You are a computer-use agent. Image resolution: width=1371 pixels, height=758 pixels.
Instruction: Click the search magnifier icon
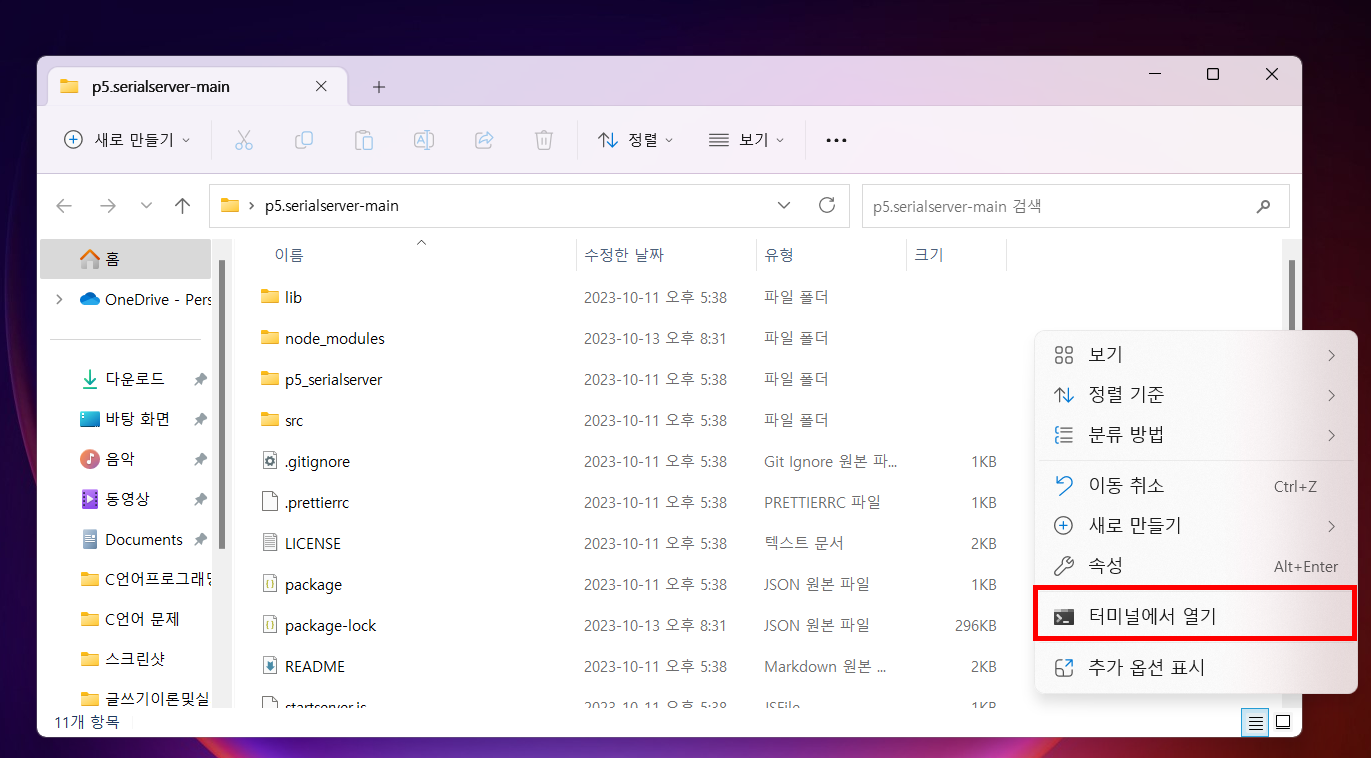point(1264,207)
